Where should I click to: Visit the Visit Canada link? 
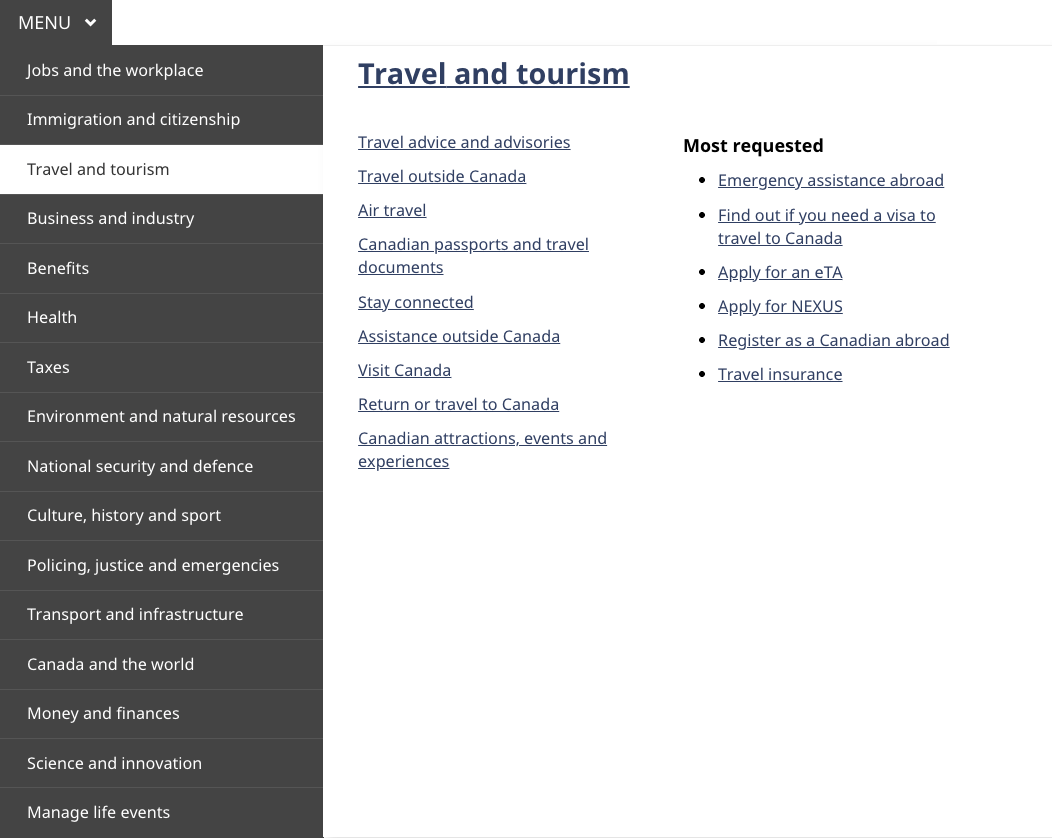click(x=405, y=371)
